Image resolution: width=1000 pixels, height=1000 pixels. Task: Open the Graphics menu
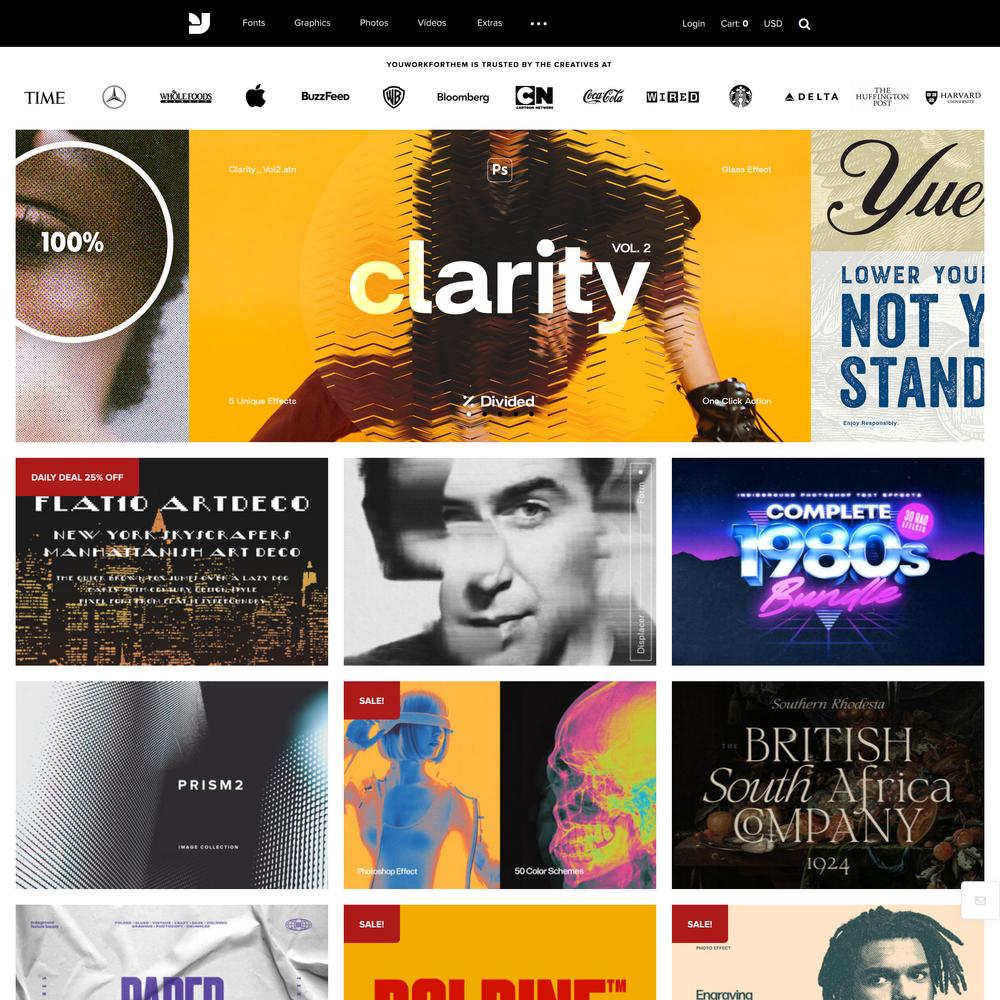tap(312, 23)
